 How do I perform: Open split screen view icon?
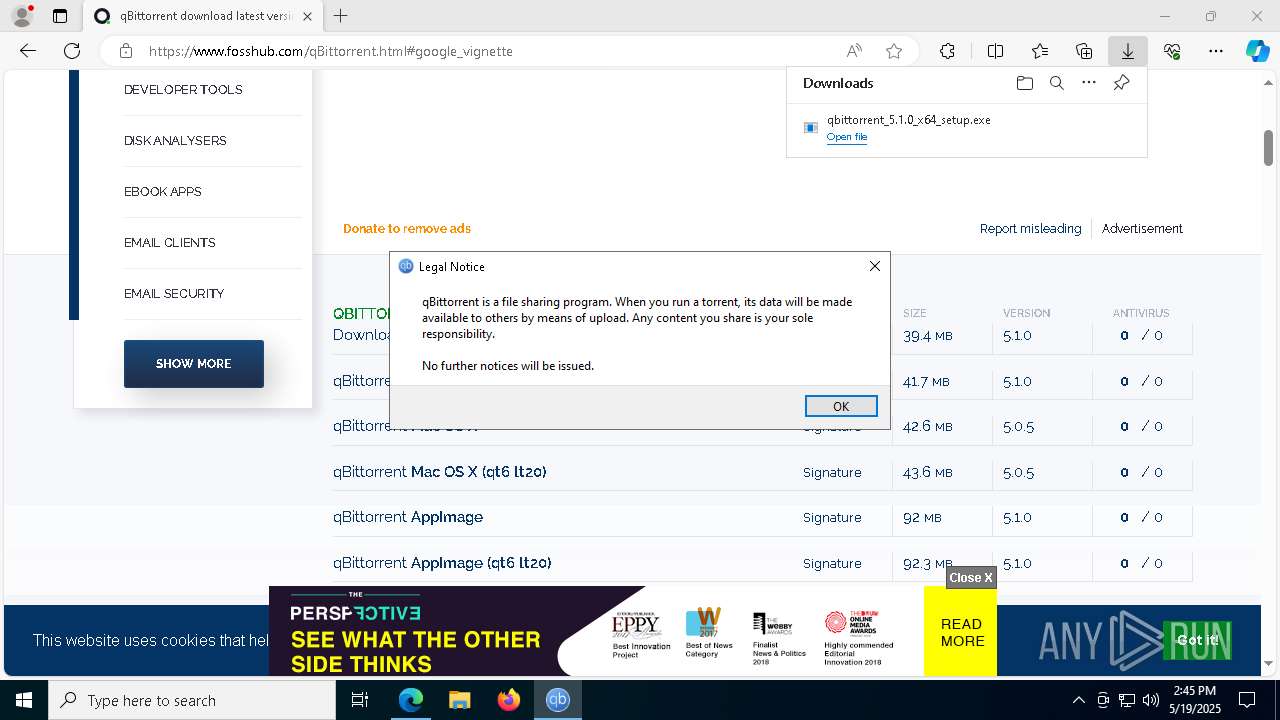coord(995,51)
